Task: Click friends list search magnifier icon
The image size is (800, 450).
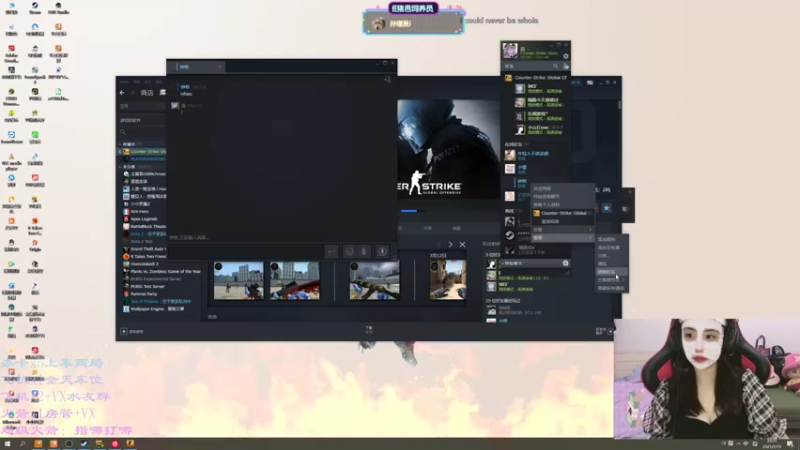Action: coord(556,66)
